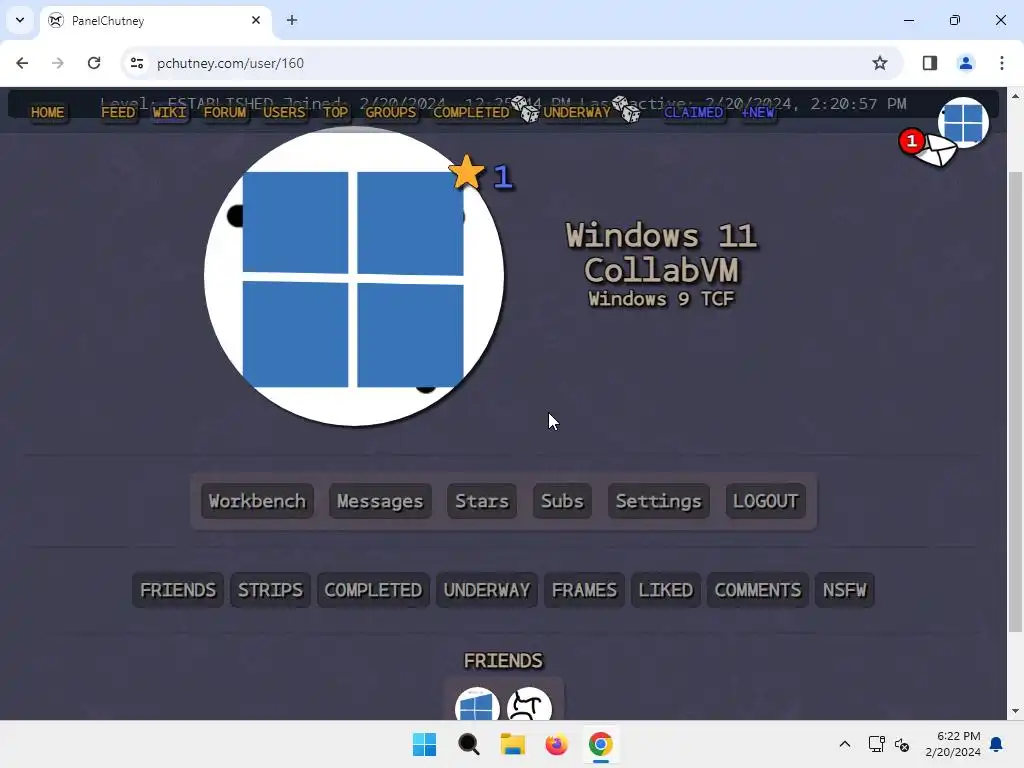Image resolution: width=1024 pixels, height=768 pixels.
Task: Open COMPLETED in top navigation bar
Action: [471, 112]
